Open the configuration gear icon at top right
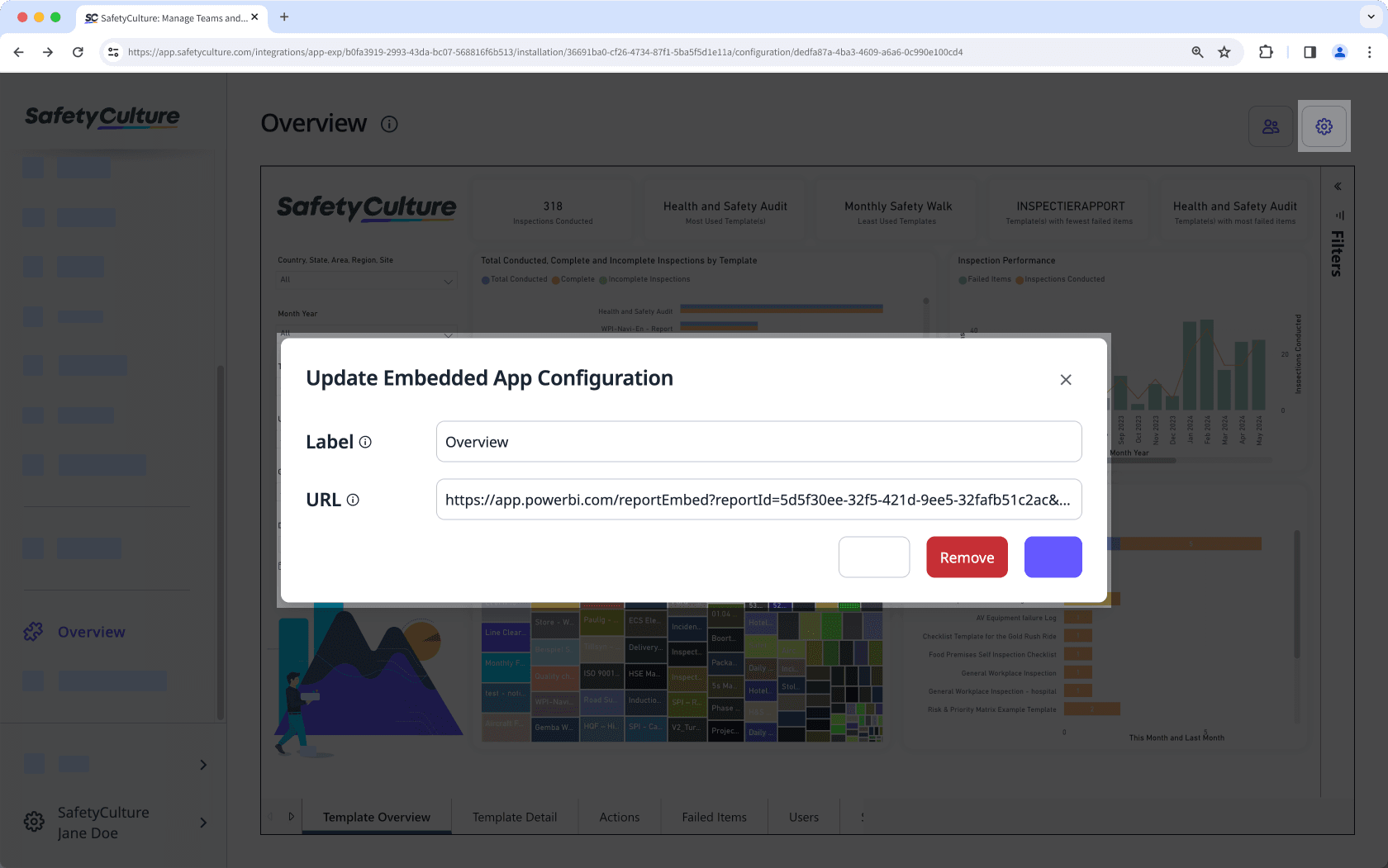 click(x=1324, y=126)
